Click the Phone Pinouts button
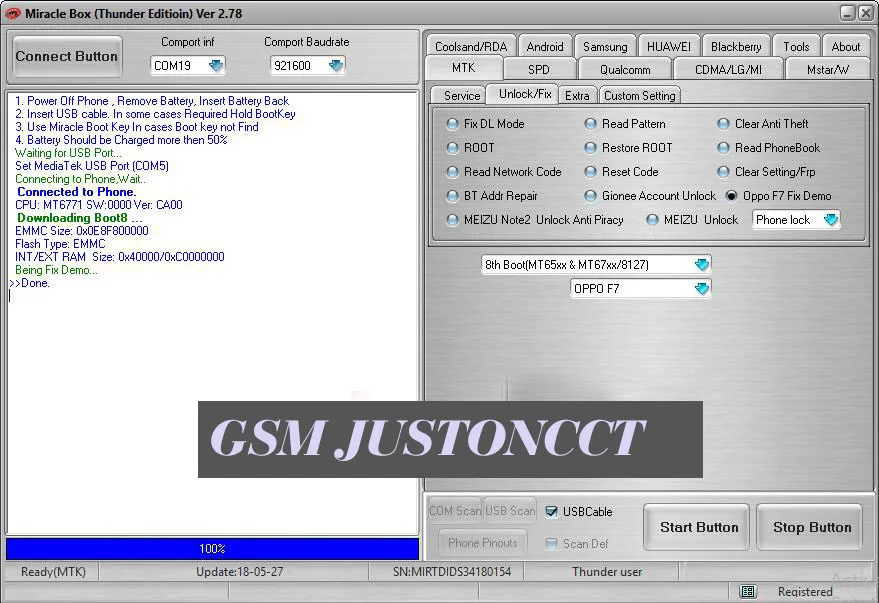The width and height of the screenshot is (879, 603). click(483, 542)
